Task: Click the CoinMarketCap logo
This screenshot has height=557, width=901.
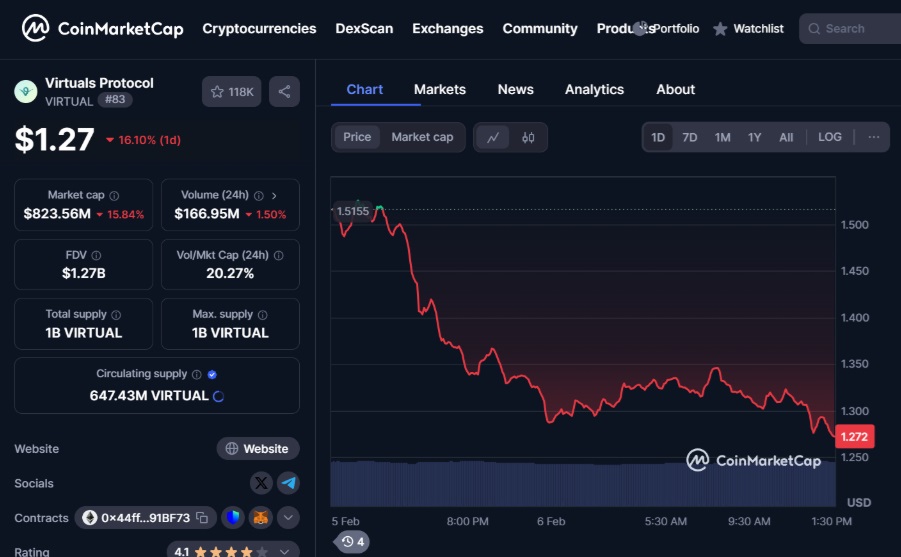Action: [103, 28]
